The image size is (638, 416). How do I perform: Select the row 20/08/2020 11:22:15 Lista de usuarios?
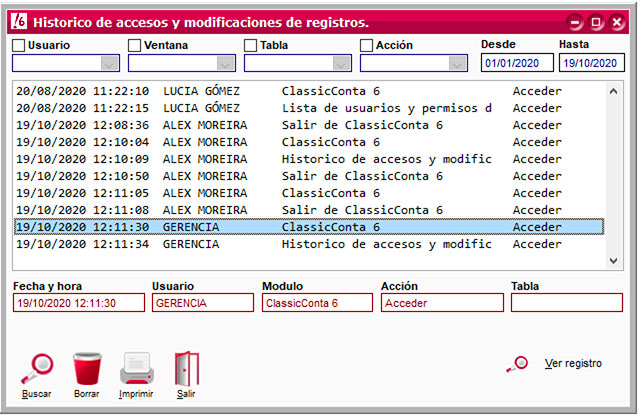[309, 108]
